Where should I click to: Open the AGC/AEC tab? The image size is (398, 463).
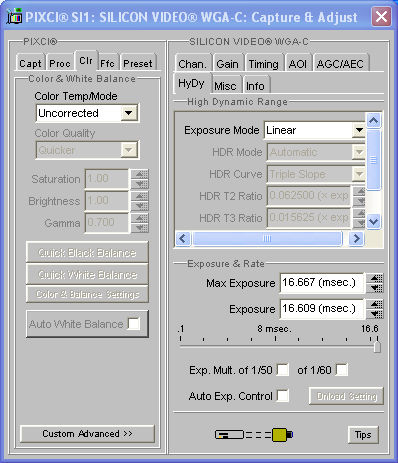340,63
